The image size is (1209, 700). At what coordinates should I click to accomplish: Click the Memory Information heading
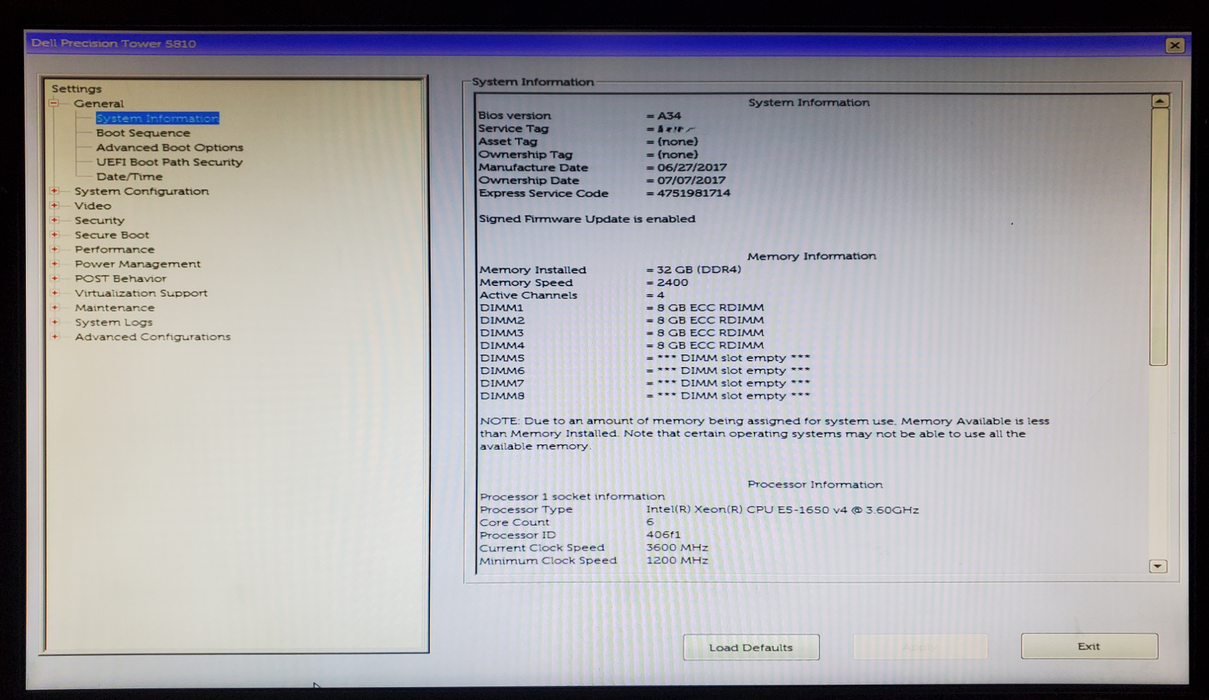coord(811,257)
